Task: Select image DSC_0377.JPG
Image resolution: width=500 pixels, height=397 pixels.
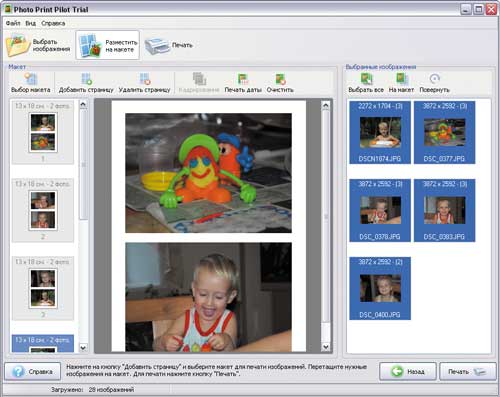Action: click(x=444, y=132)
